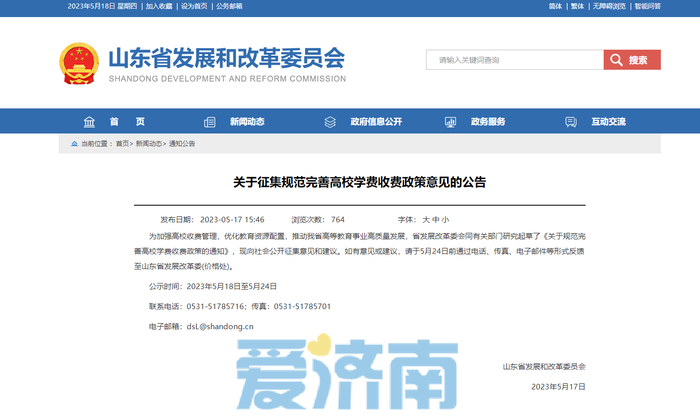
Task: Open 公务邮箱 link in top bar
Action: (229, 6)
